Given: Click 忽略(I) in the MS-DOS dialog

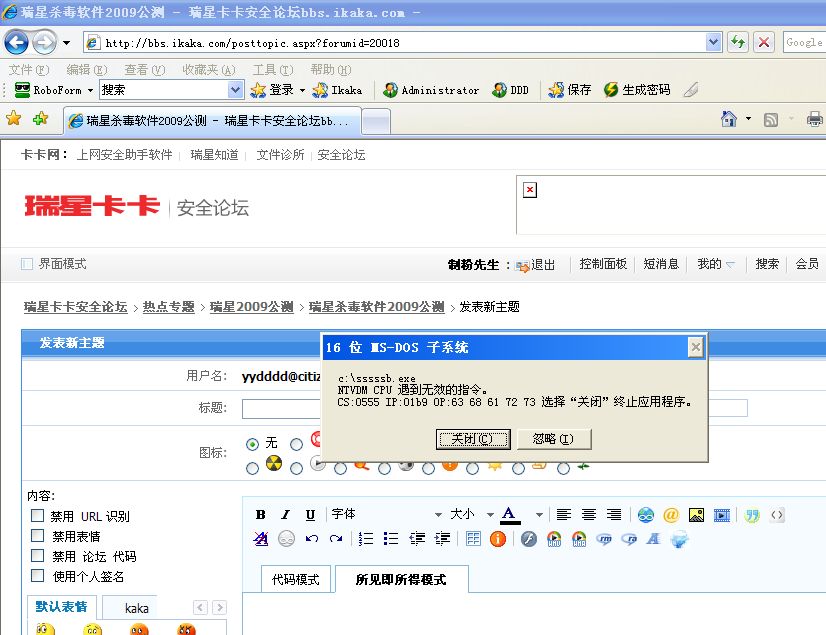Looking at the screenshot, I should pos(554,439).
